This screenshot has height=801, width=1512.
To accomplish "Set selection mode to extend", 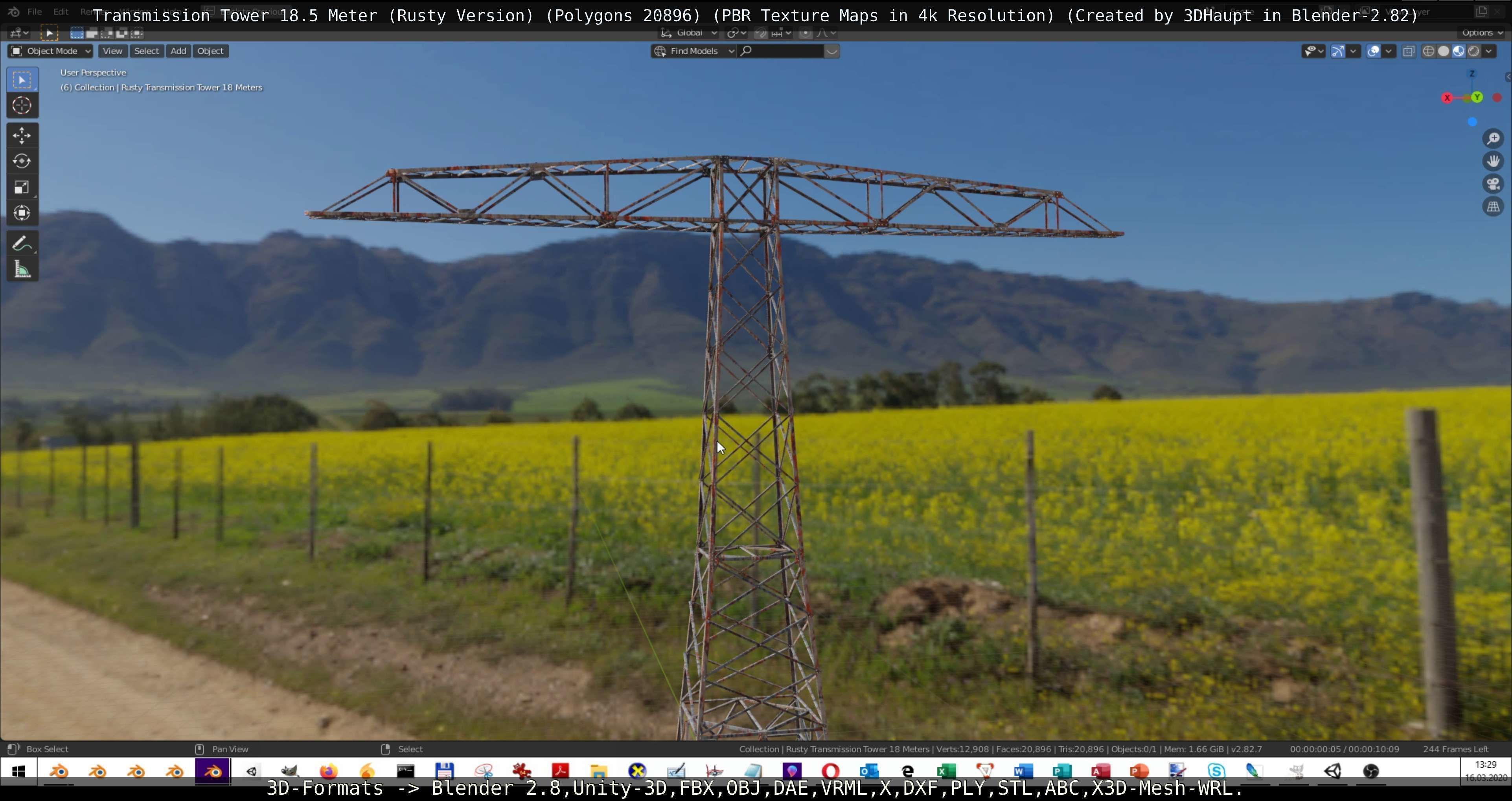I will pyautogui.click(x=92, y=33).
